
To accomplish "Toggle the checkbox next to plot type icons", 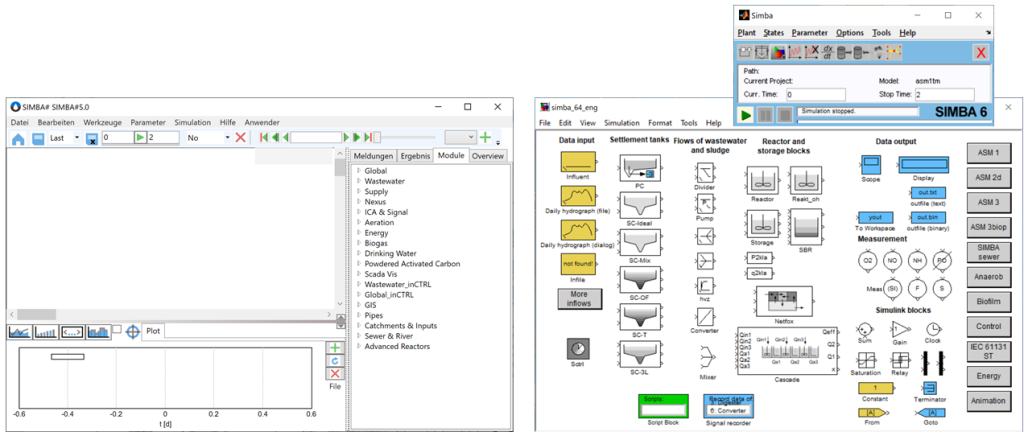I will click(116, 329).
